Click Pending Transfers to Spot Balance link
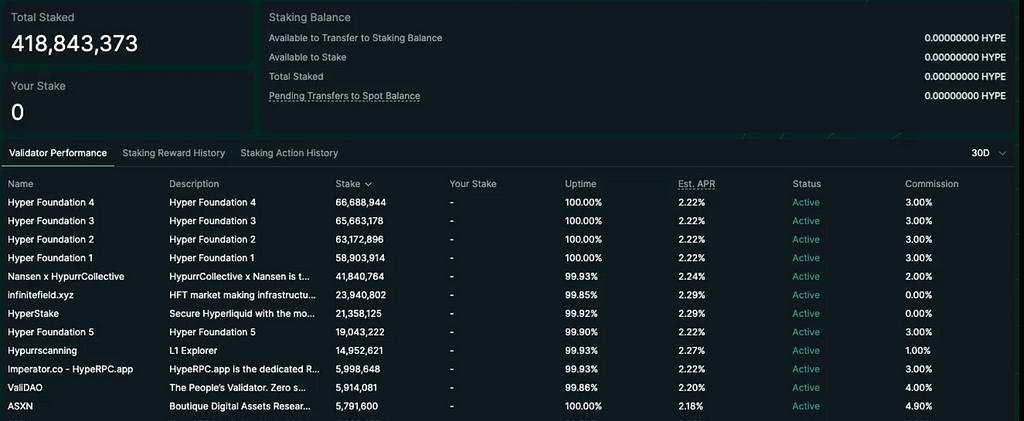This screenshot has height=421, width=1024. (345, 96)
